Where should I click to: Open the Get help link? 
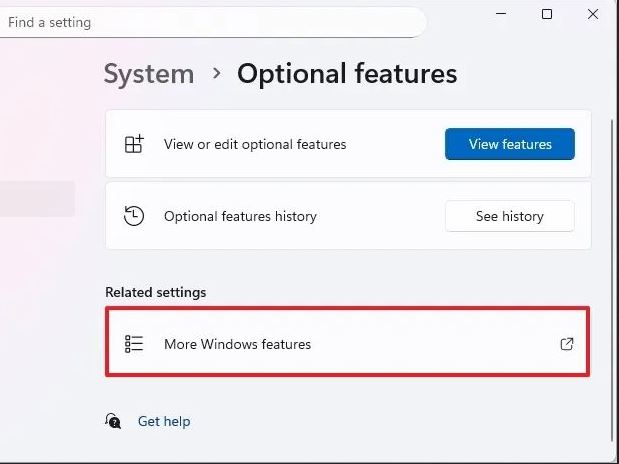point(164,421)
